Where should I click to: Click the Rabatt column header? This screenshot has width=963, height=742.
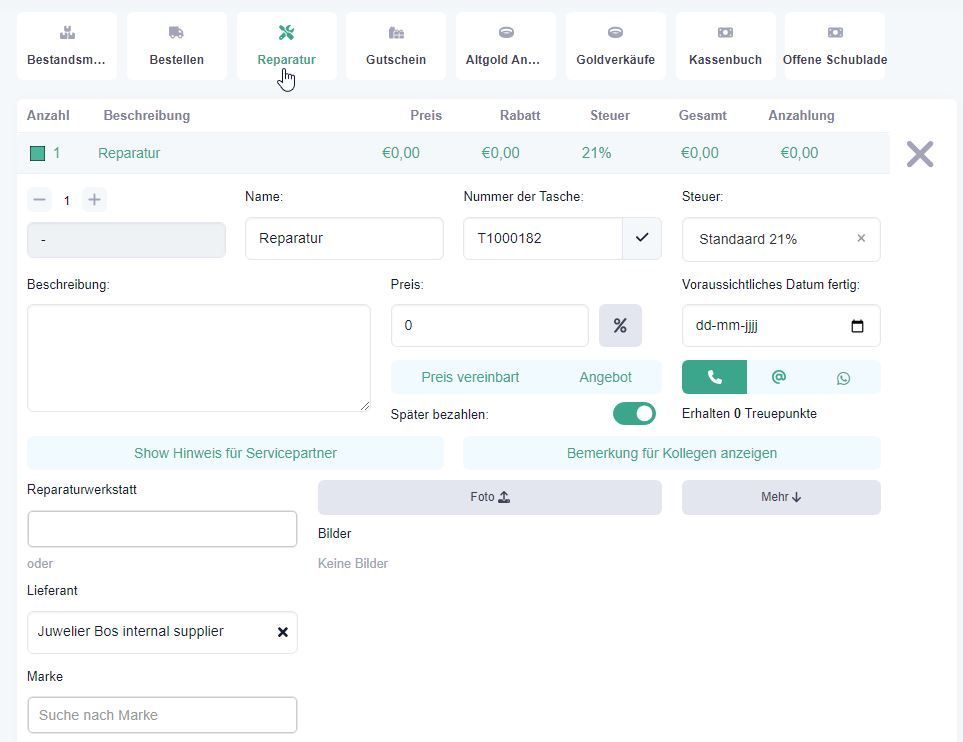tap(520, 115)
